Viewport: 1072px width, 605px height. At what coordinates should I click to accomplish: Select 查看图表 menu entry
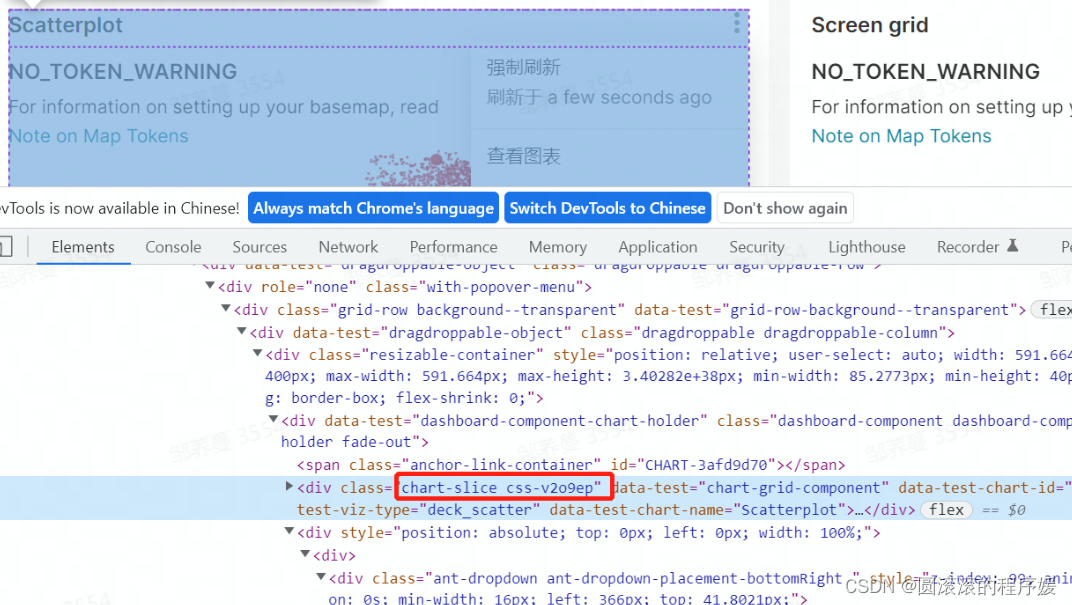(524, 156)
